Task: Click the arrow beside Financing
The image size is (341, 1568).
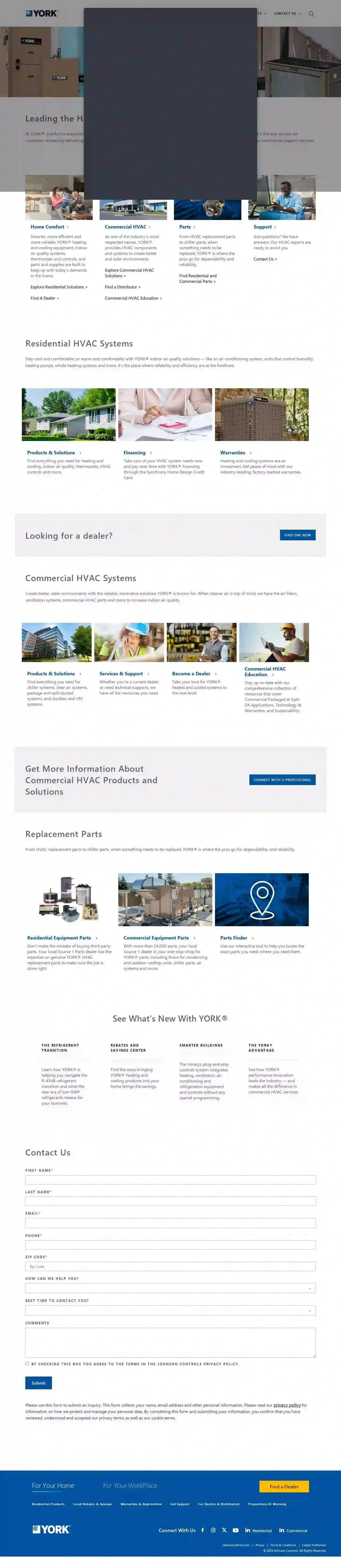Action: click(151, 453)
